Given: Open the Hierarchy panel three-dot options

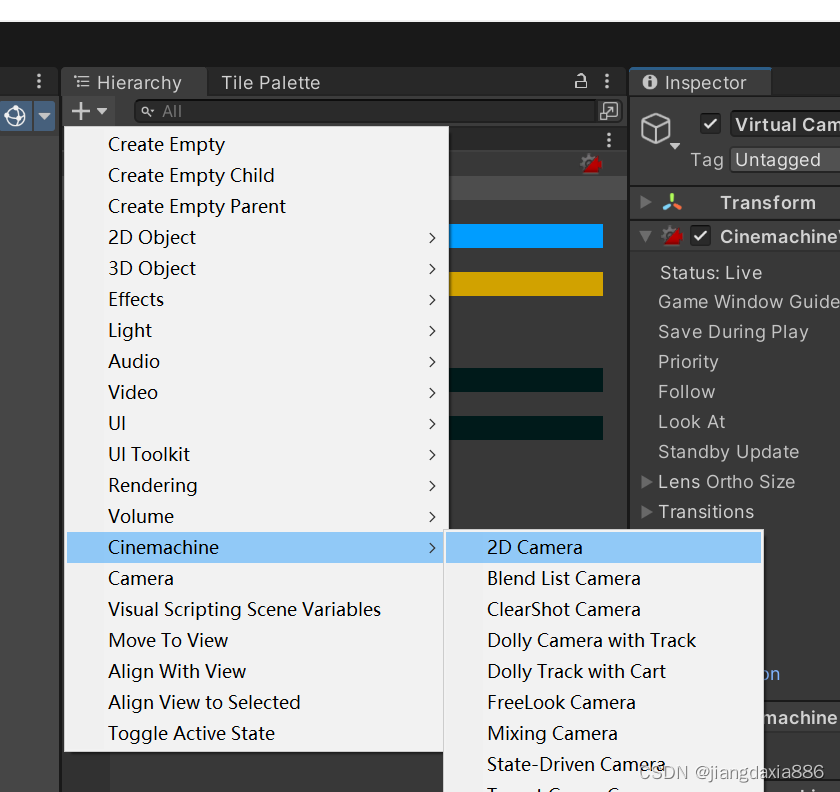Looking at the screenshot, I should (x=607, y=81).
